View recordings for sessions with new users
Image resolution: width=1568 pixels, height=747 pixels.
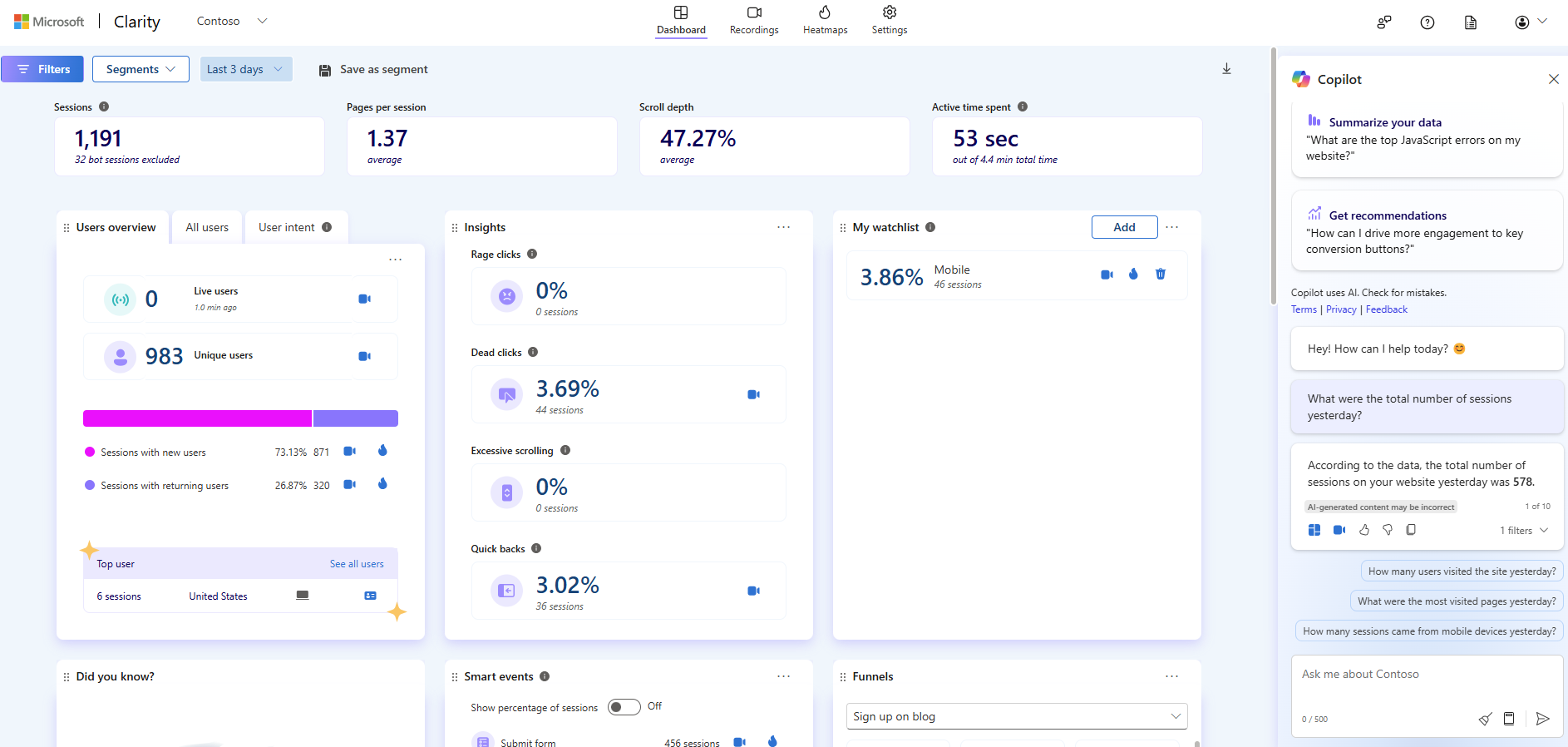click(350, 452)
